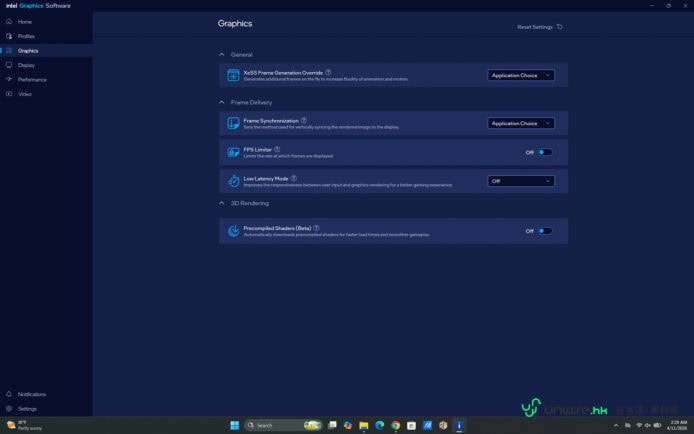Show help for Low Latency Mode
This screenshot has height=434, width=694.
(293, 178)
